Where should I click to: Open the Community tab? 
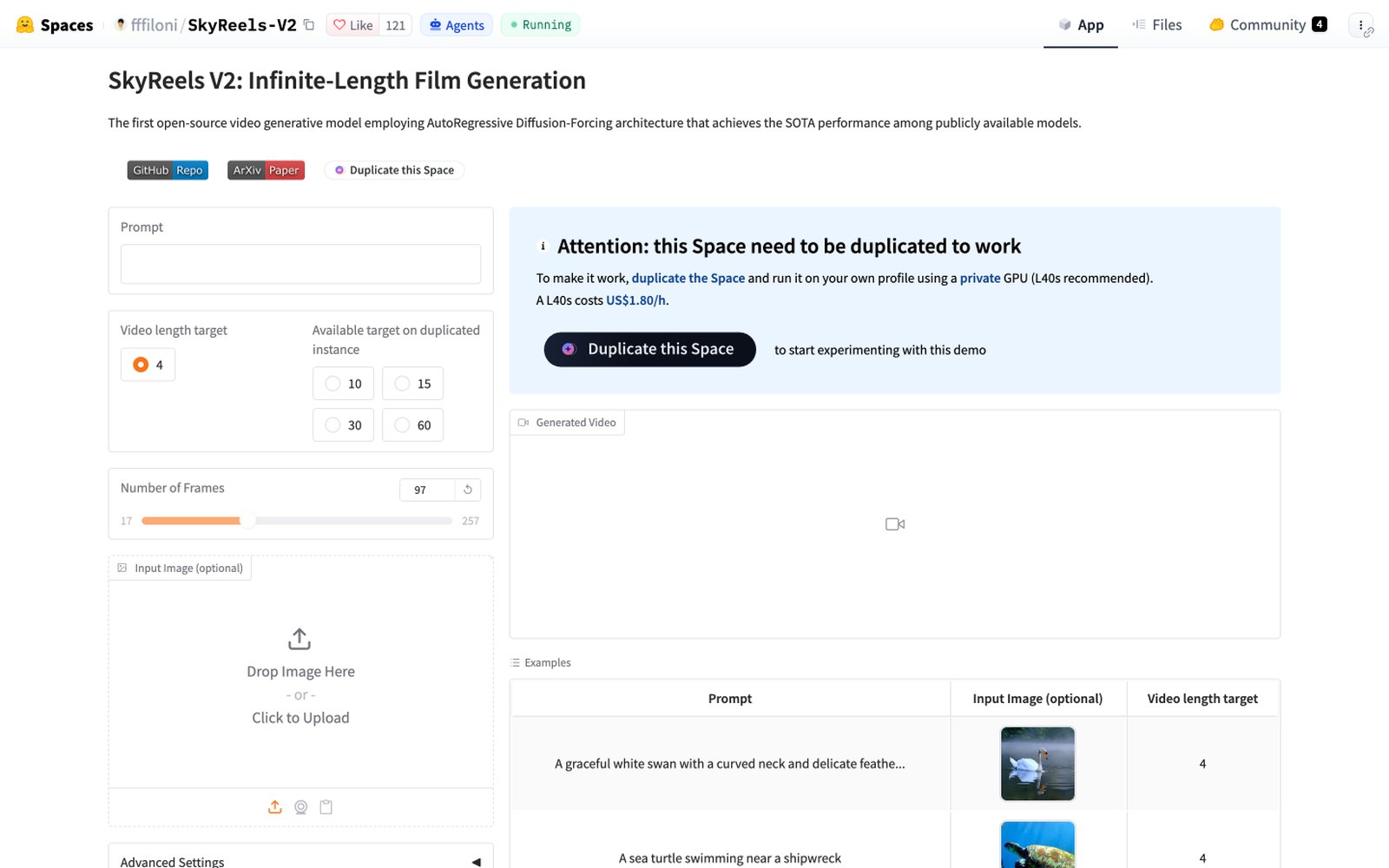(x=1267, y=25)
